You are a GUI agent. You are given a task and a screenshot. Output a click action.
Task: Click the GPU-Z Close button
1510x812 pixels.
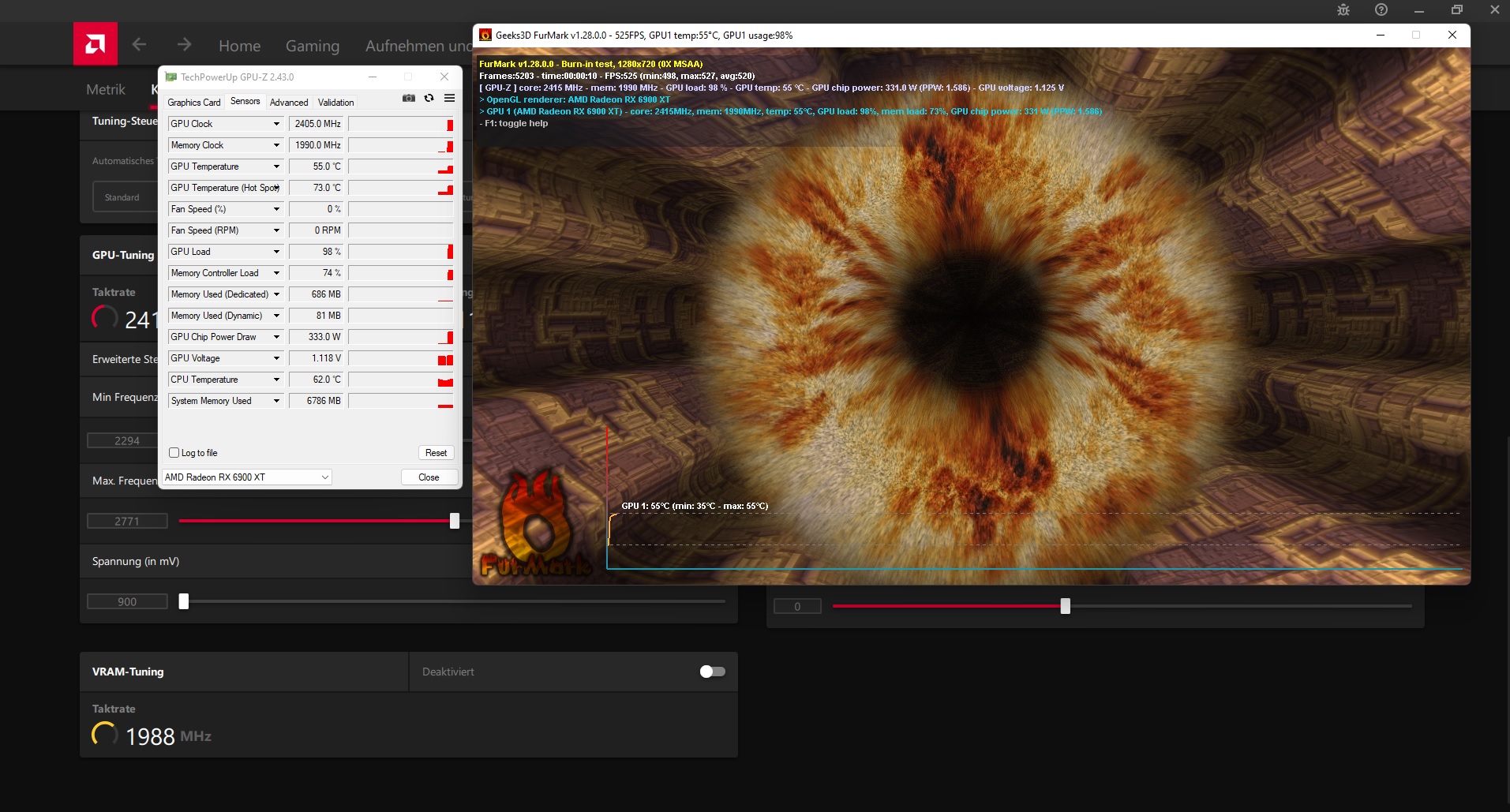[429, 477]
